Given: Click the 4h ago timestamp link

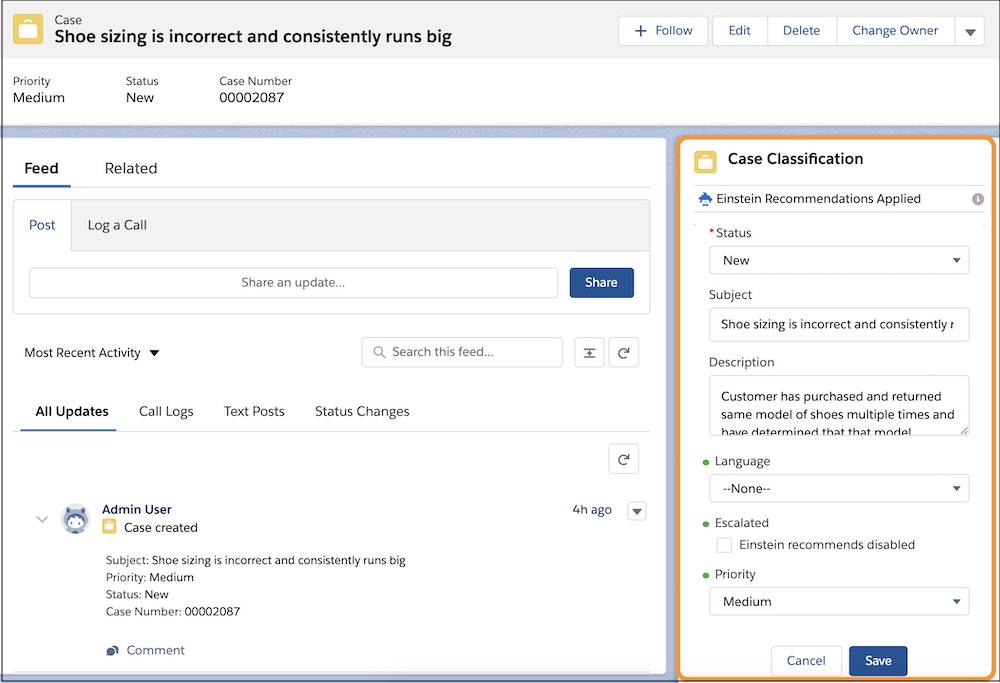Looking at the screenshot, I should coord(592,510).
